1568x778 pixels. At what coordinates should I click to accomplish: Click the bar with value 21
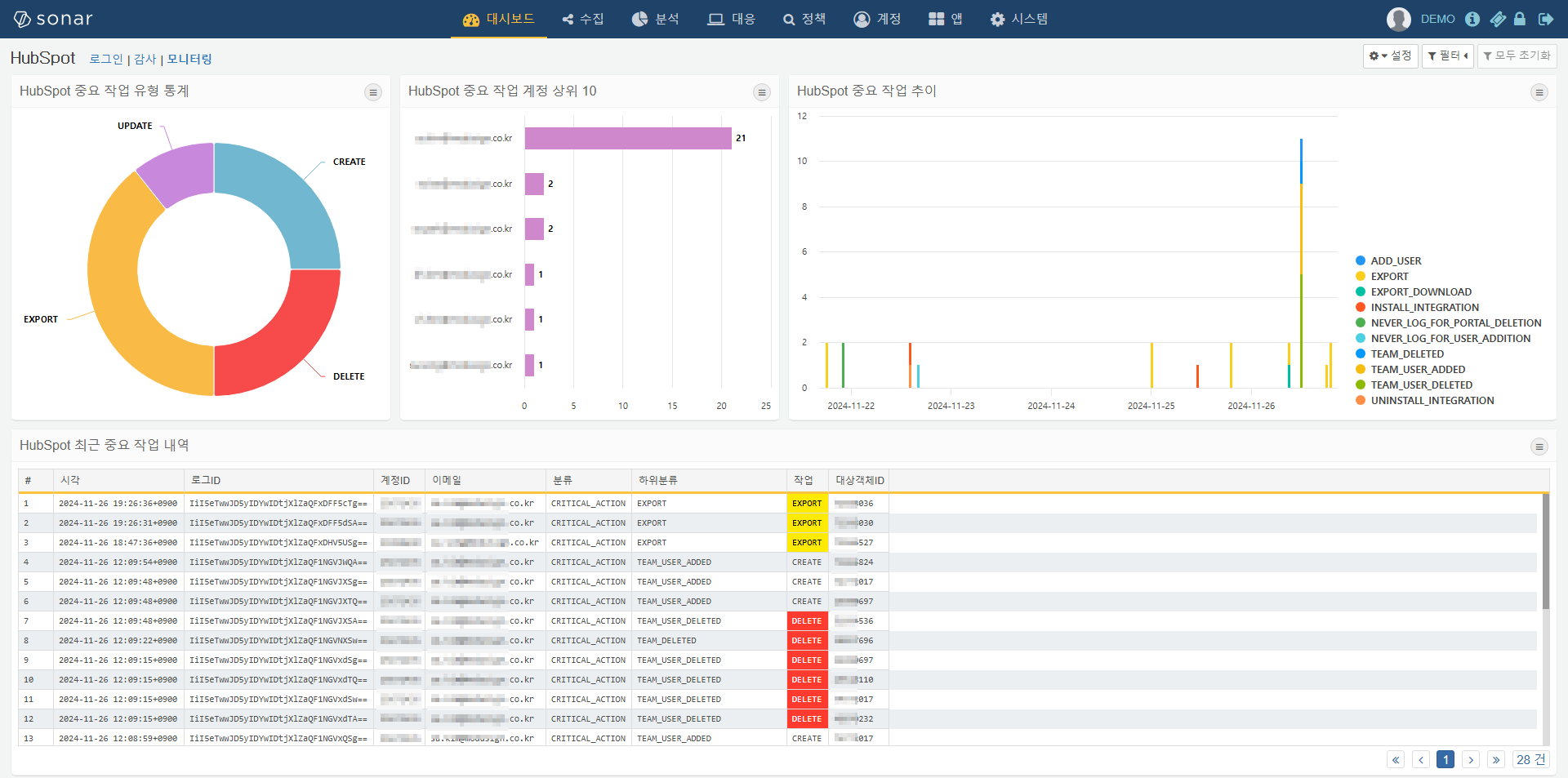click(628, 138)
